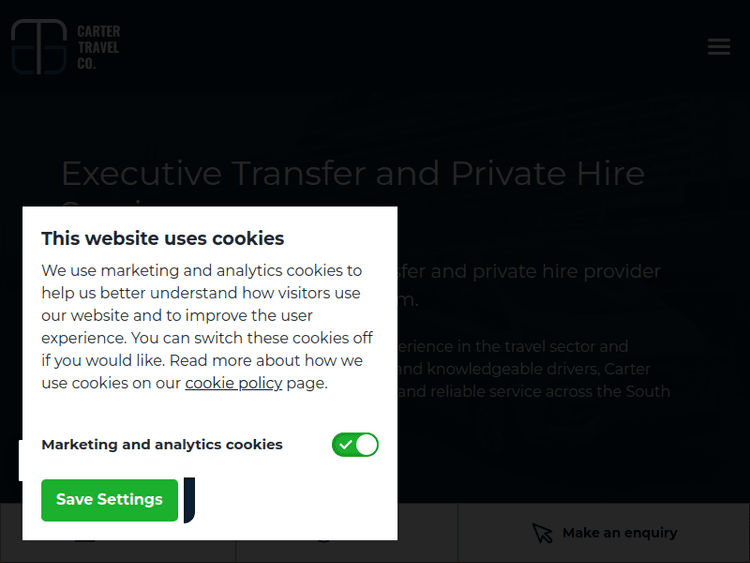Click the white checkmark inside the green switch
This screenshot has height=563, width=750.
pos(346,445)
